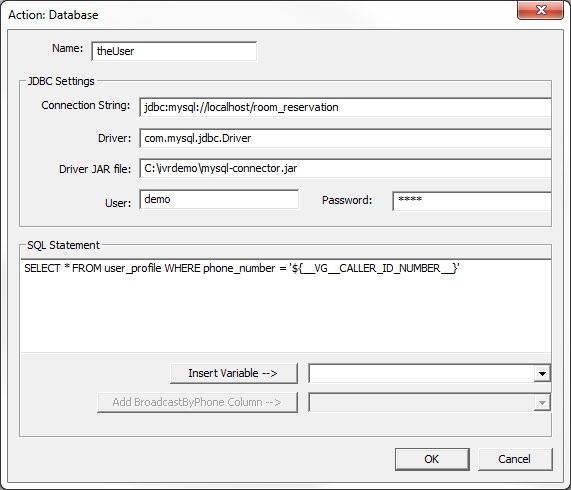This screenshot has height=490, width=571.
Task: Click the Action: Database title bar
Action: (255, 15)
